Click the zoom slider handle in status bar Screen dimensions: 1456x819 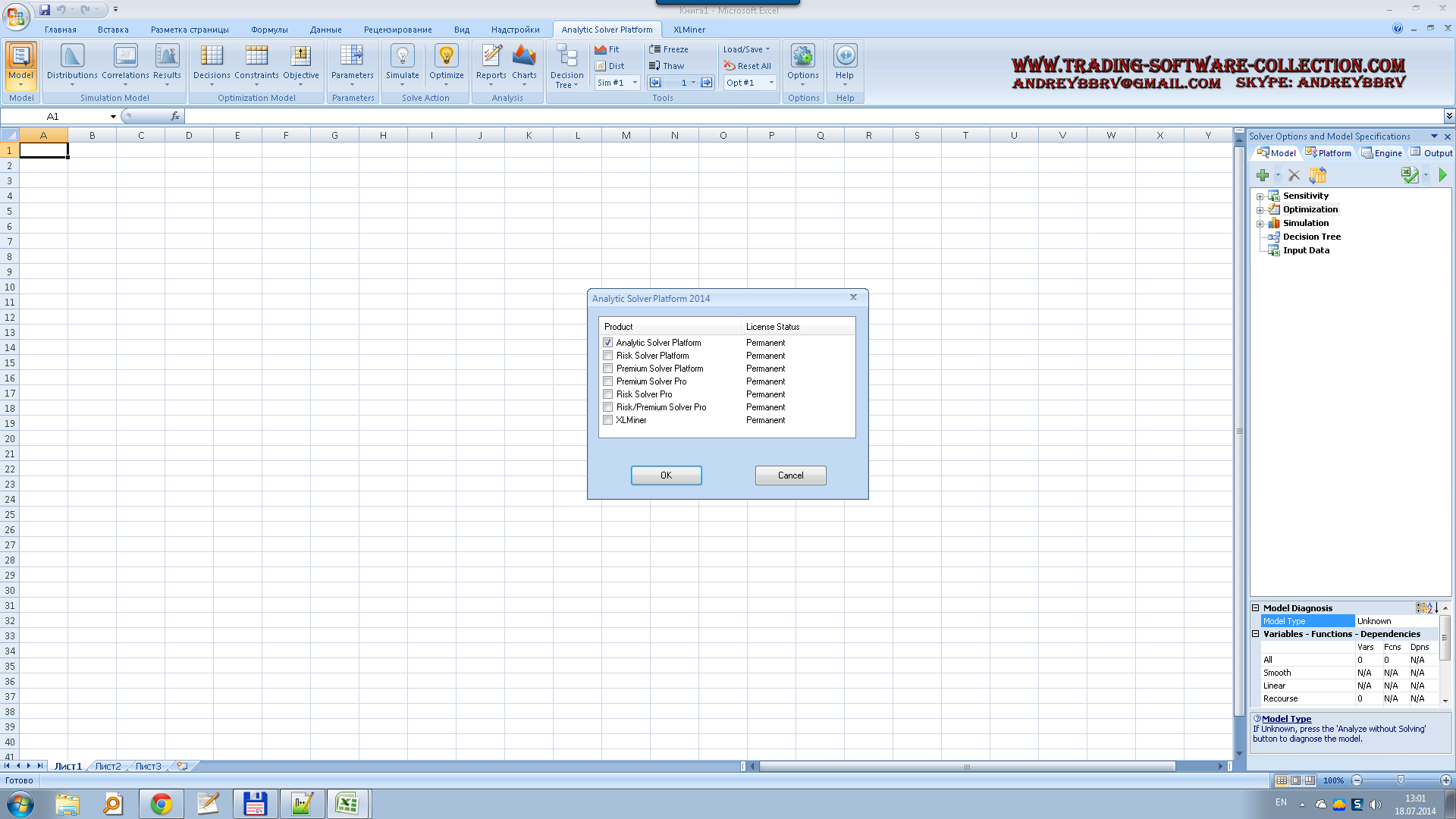point(1401,780)
